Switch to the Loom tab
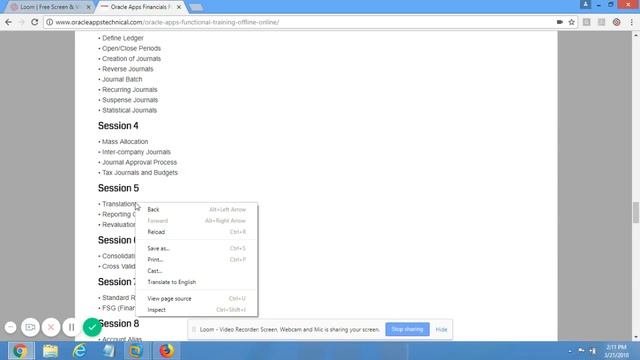Viewport: 640px width, 360px height. point(49,7)
